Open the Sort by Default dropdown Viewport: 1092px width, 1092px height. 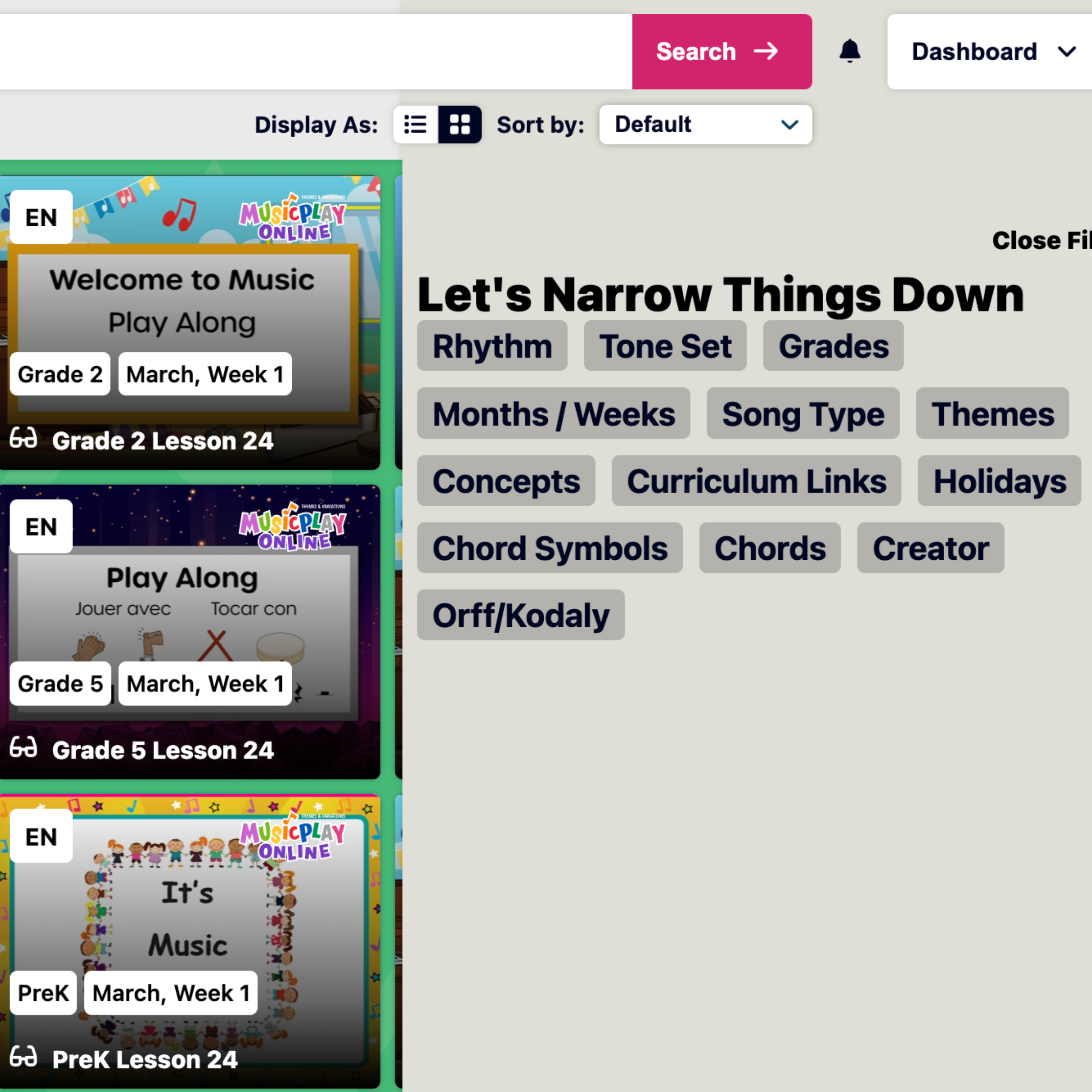click(705, 124)
